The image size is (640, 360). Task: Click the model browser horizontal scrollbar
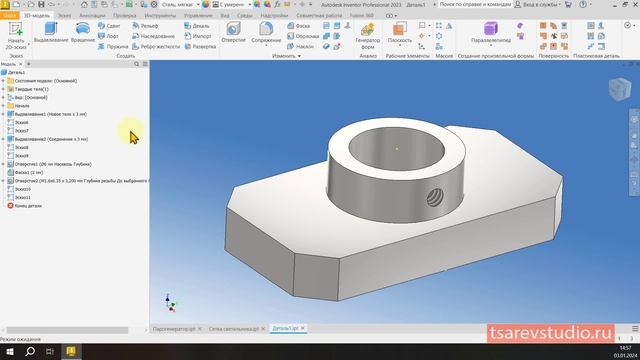coord(67,330)
